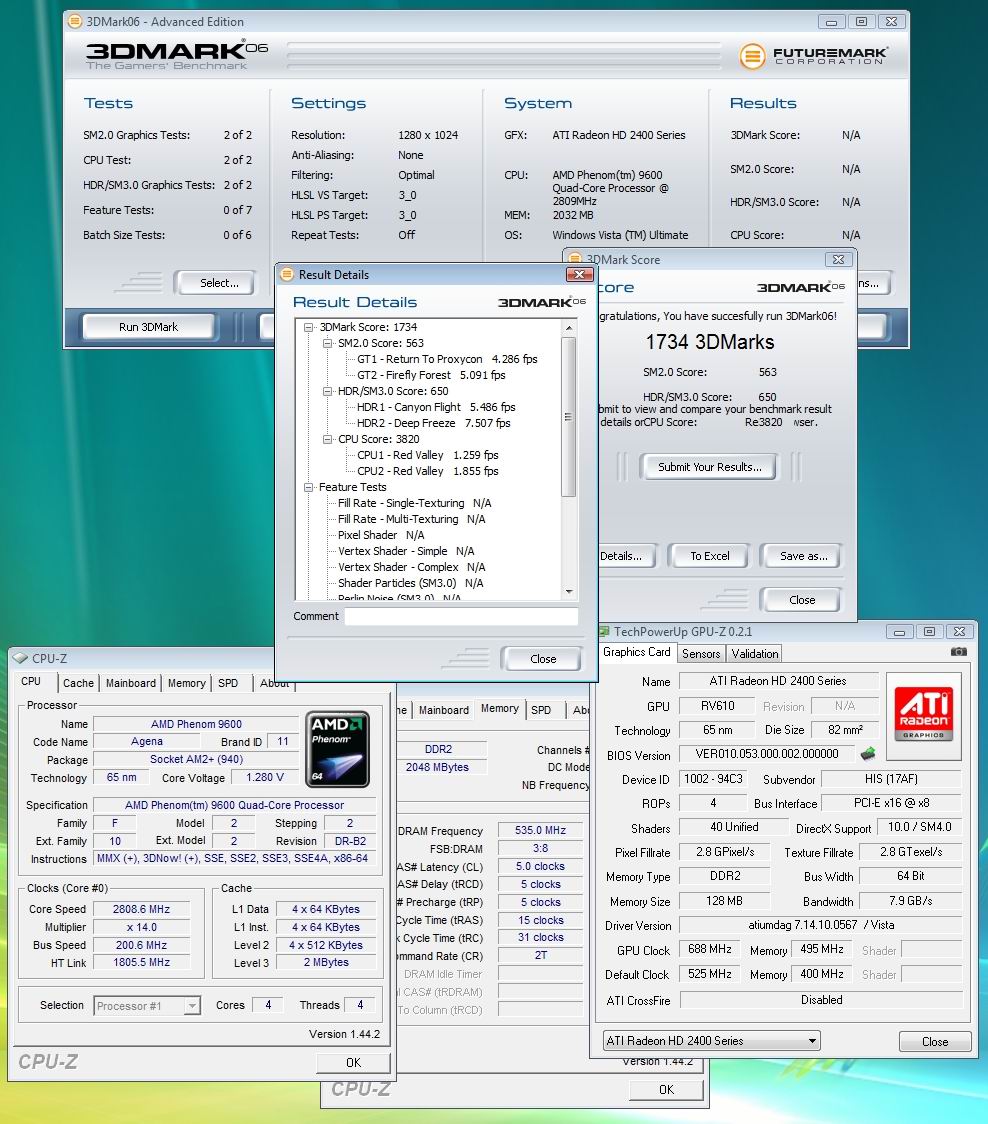The height and width of the screenshot is (1124, 988).
Task: Open SPD tab in rear CPU-Z window
Action: coord(541,710)
